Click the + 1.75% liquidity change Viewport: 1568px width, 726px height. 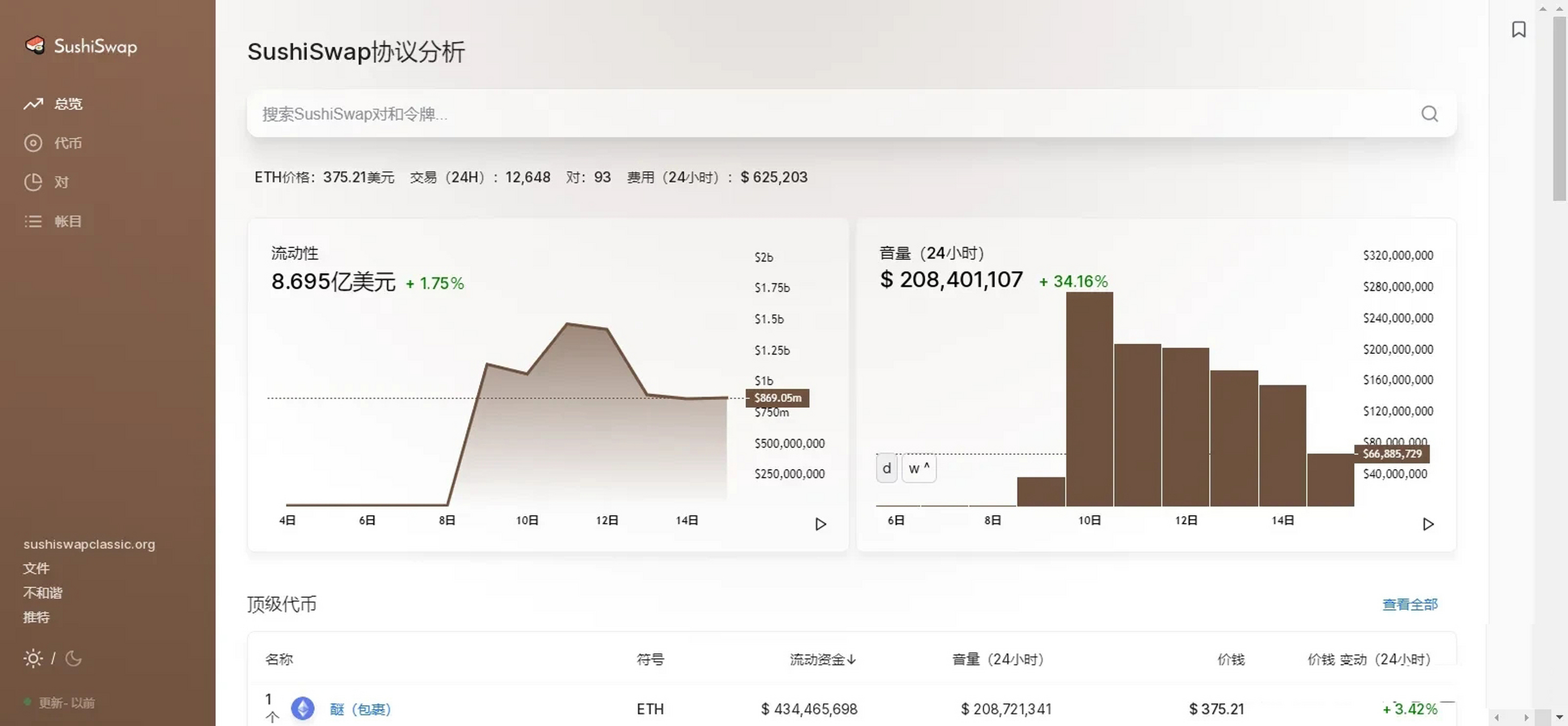pos(435,283)
